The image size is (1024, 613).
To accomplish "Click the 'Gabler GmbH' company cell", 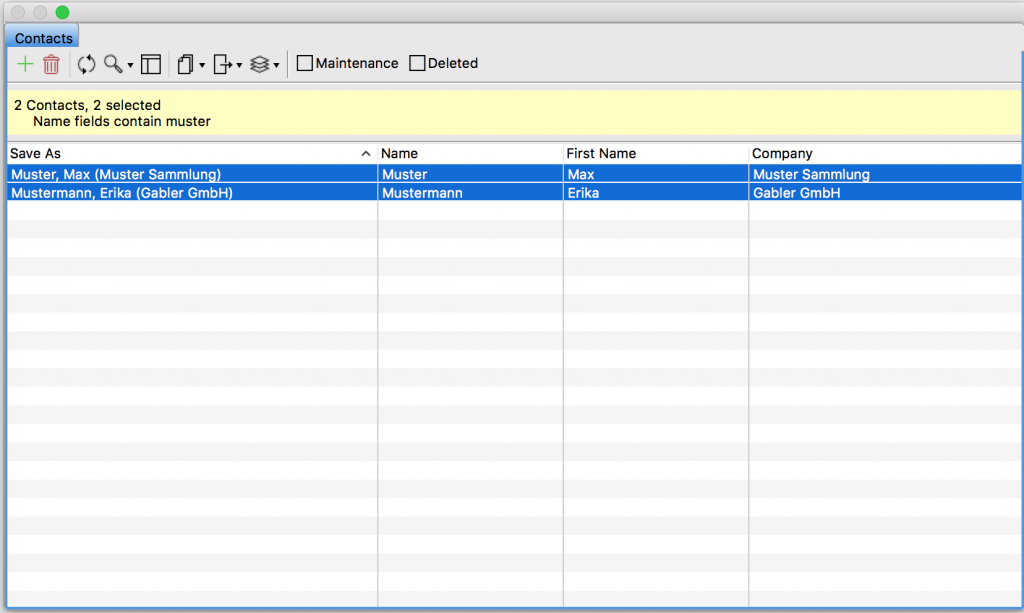I will point(886,193).
